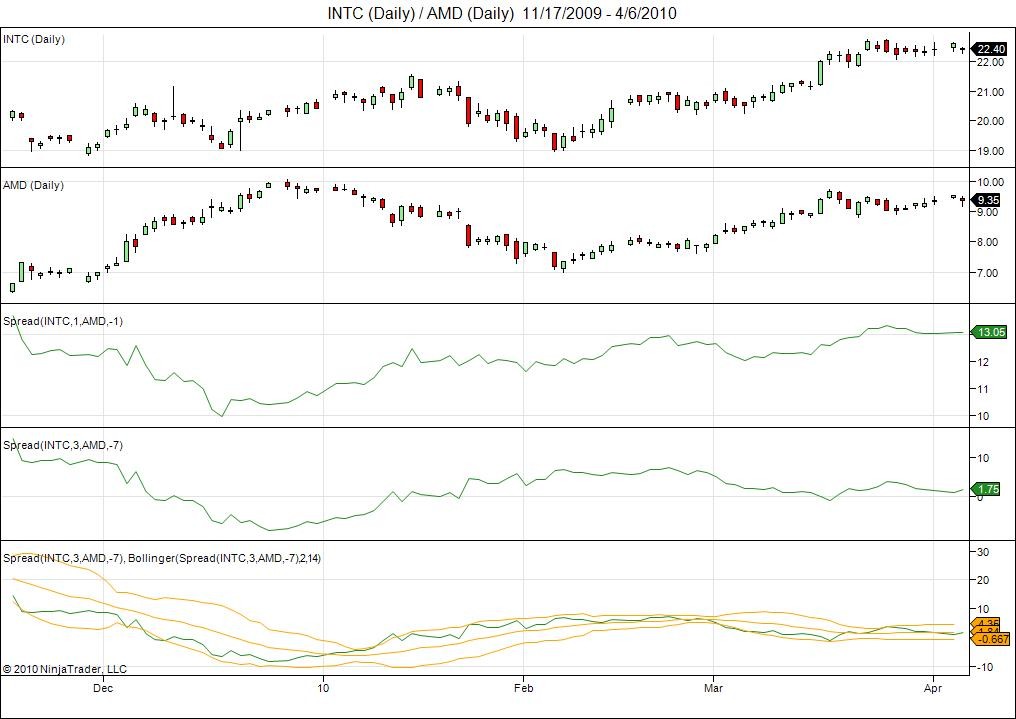Click the Spread(INTC,3,AMD,-7) indicator label in fourth panel
Image resolution: width=1016 pixels, height=719 pixels.
point(63,446)
